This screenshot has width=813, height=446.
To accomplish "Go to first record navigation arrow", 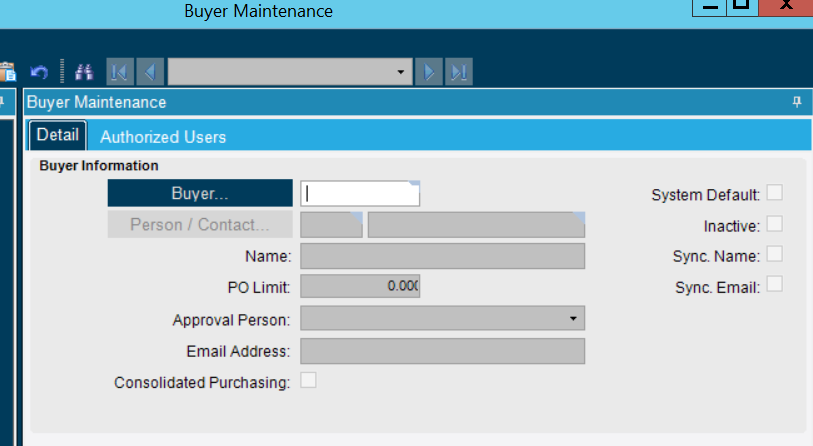I will click(120, 72).
